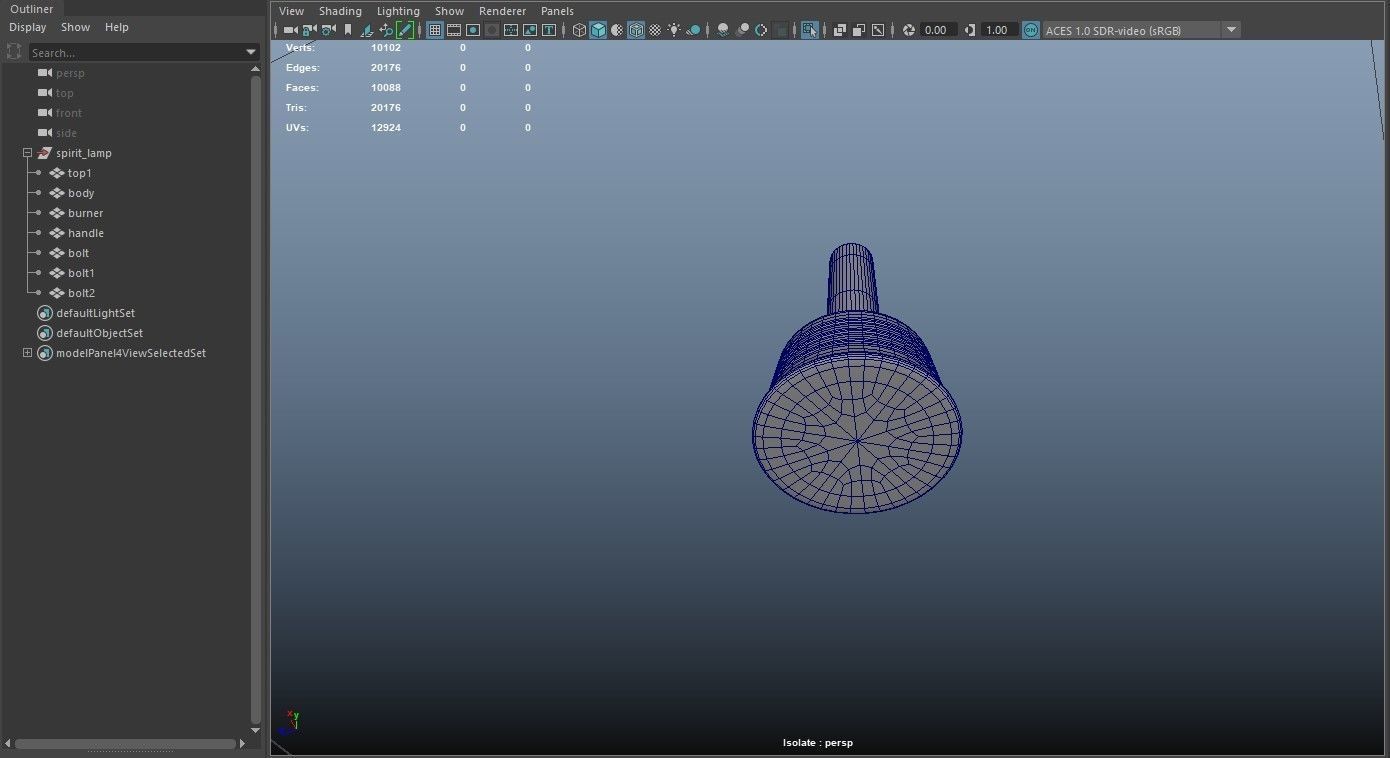This screenshot has height=758, width=1390.
Task: Select the bolt2 mesh in Outliner
Action: (82, 293)
